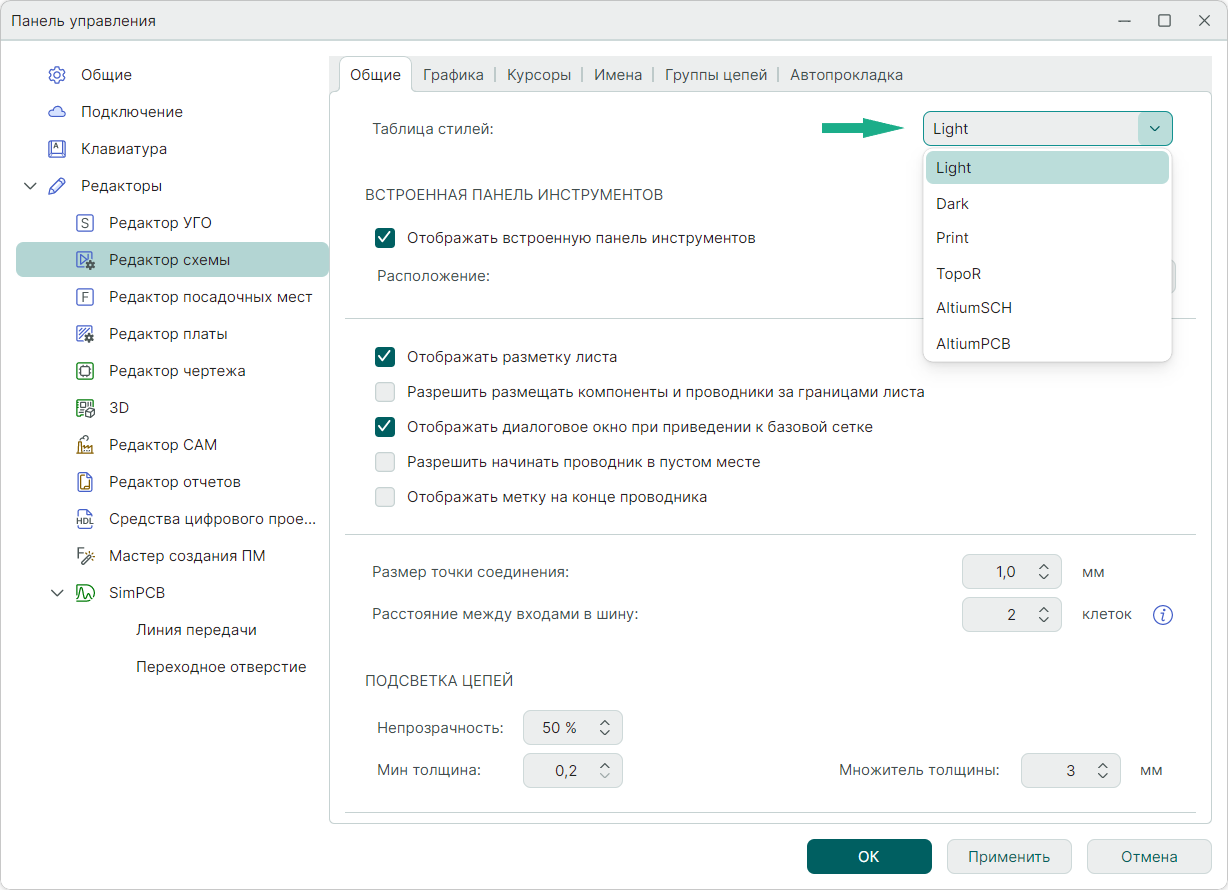The width and height of the screenshot is (1228, 890).
Task: Collapse the Редакторы tree section
Action: click(x=30, y=186)
